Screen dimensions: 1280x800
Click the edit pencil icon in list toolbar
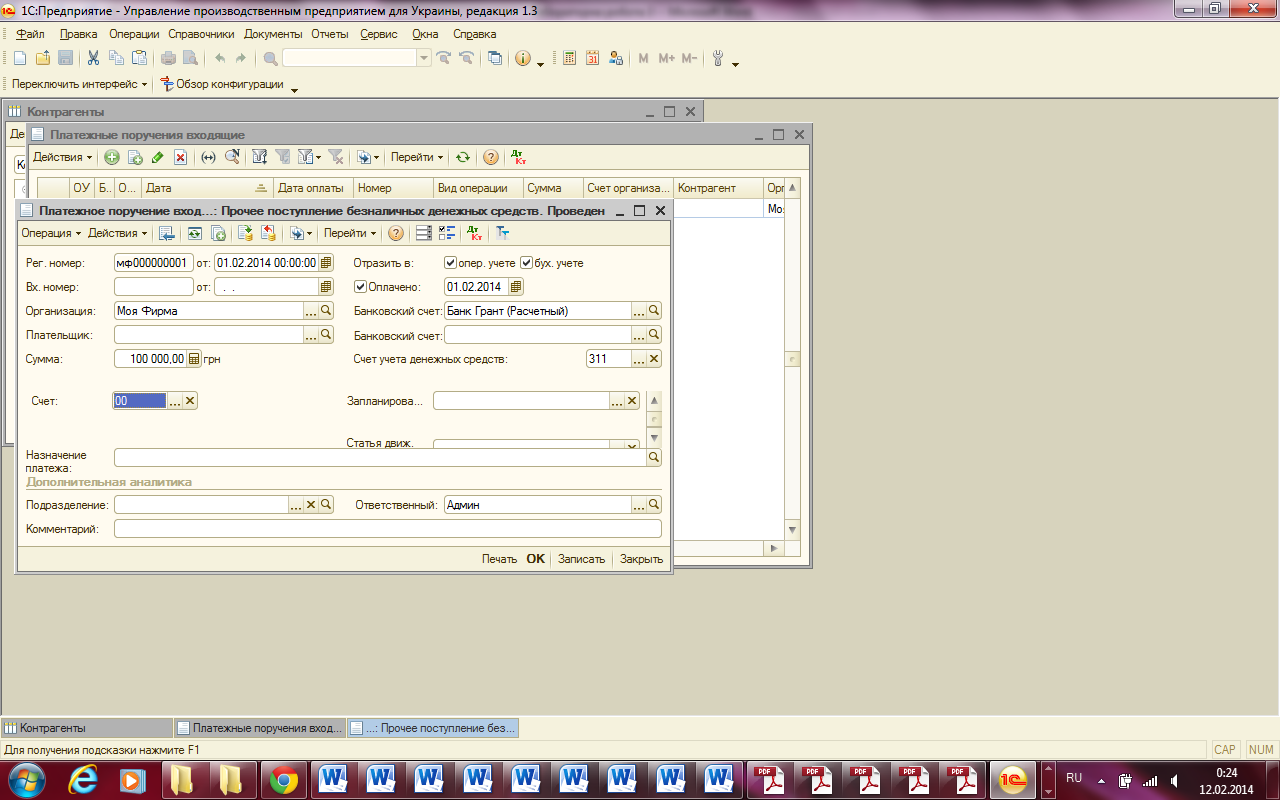pos(157,157)
